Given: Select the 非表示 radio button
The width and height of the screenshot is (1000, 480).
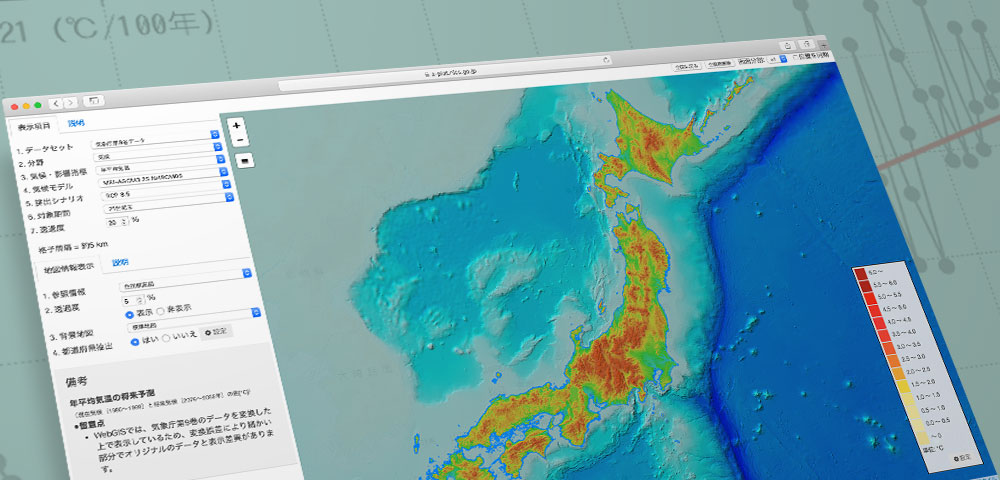Looking at the screenshot, I should (x=160, y=310).
